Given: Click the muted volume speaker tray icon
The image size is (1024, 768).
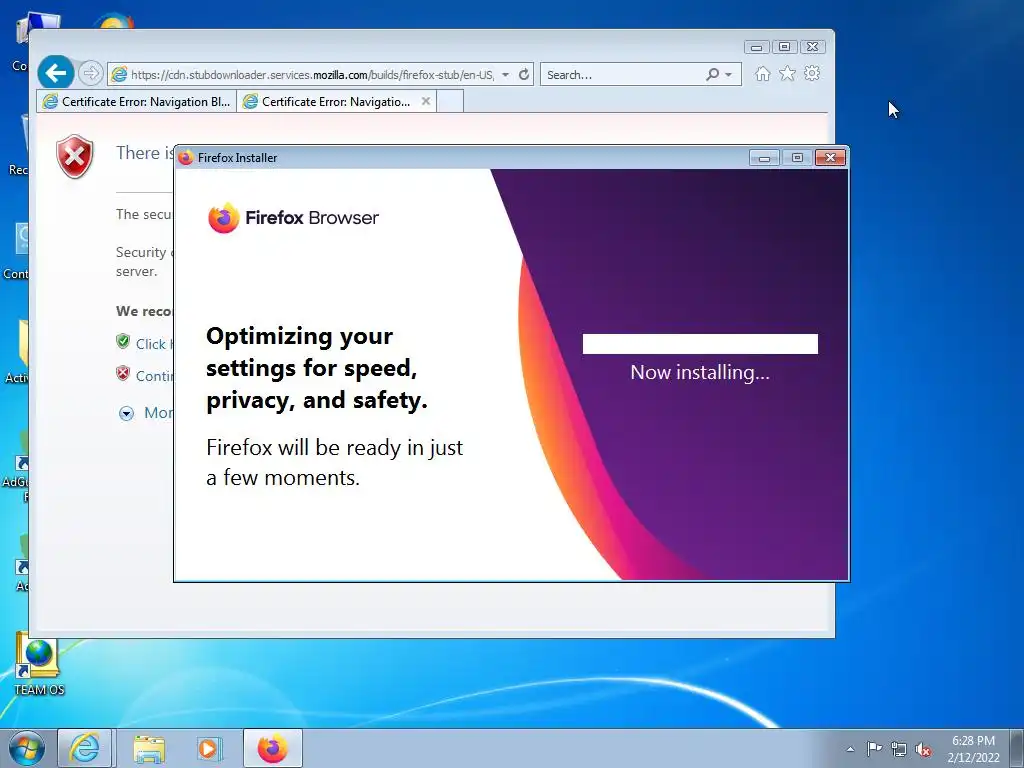Looking at the screenshot, I should tap(923, 749).
